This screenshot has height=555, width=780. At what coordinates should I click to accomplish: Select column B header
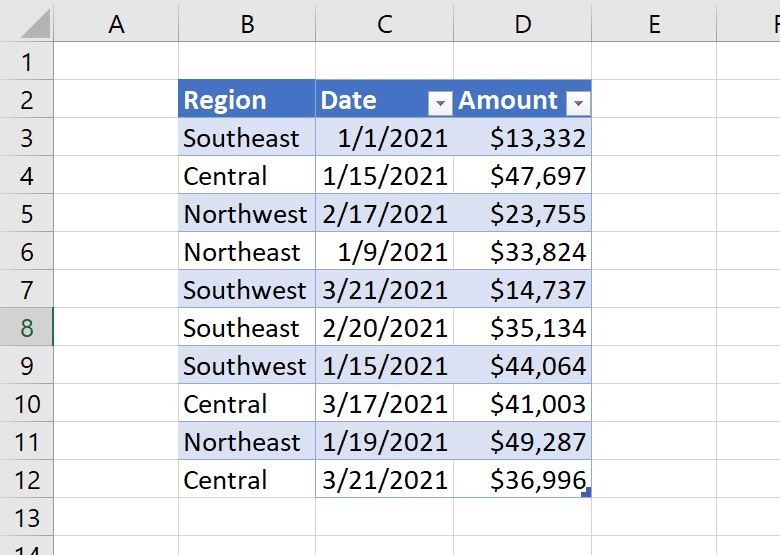tap(247, 24)
